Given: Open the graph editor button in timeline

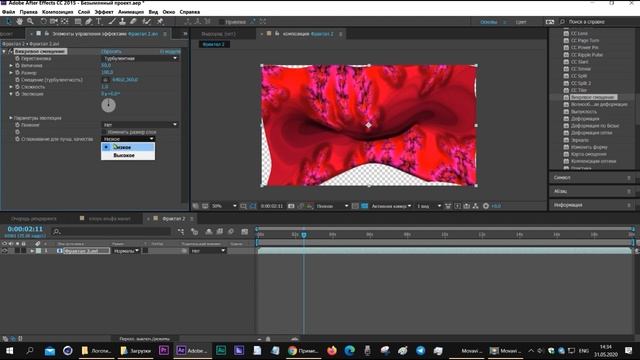Looking at the screenshot, I should pyautogui.click(x=244, y=231).
